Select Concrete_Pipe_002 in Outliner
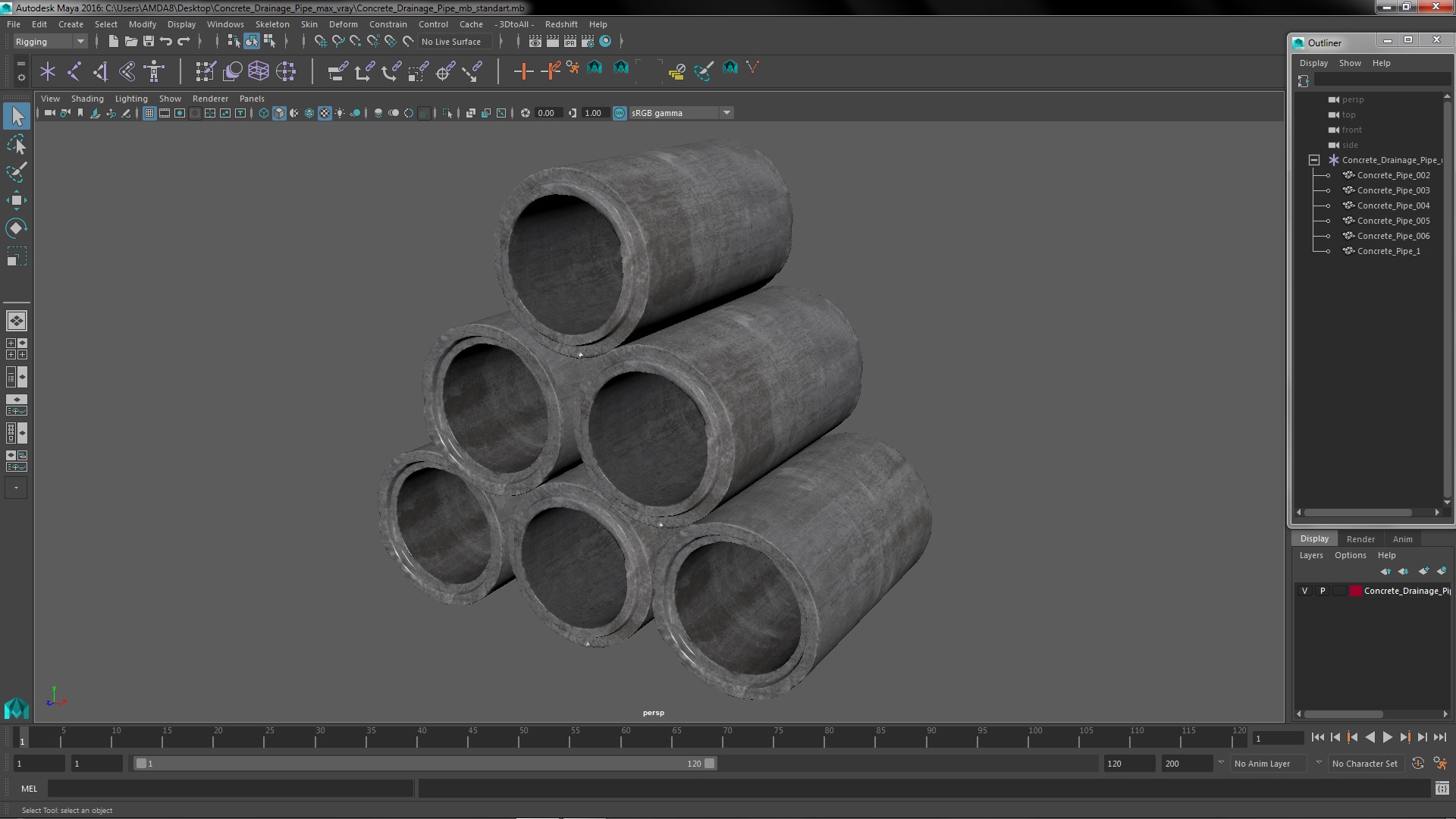This screenshot has height=819, width=1456. [1393, 175]
